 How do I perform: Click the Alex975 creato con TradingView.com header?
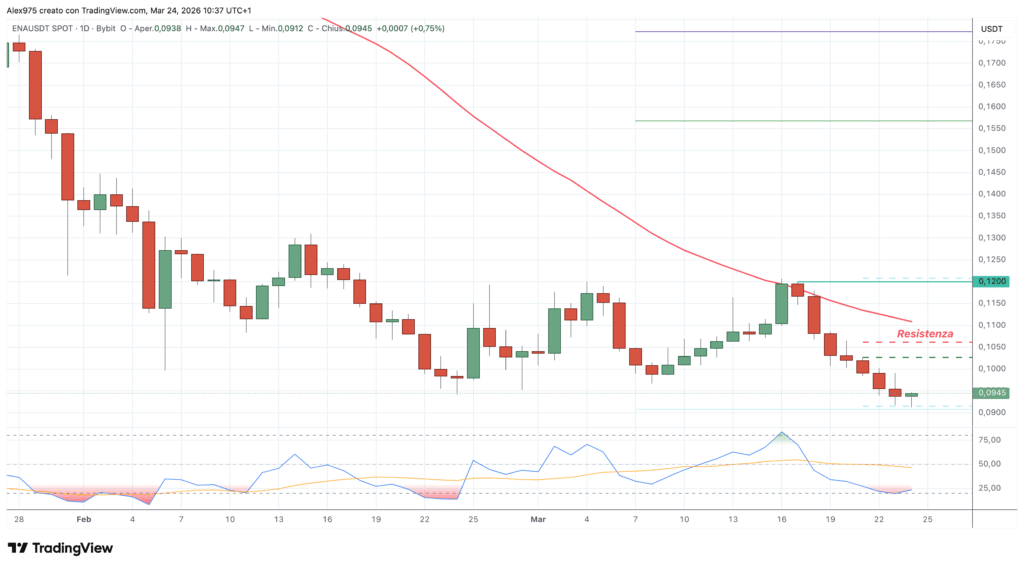click(x=76, y=10)
